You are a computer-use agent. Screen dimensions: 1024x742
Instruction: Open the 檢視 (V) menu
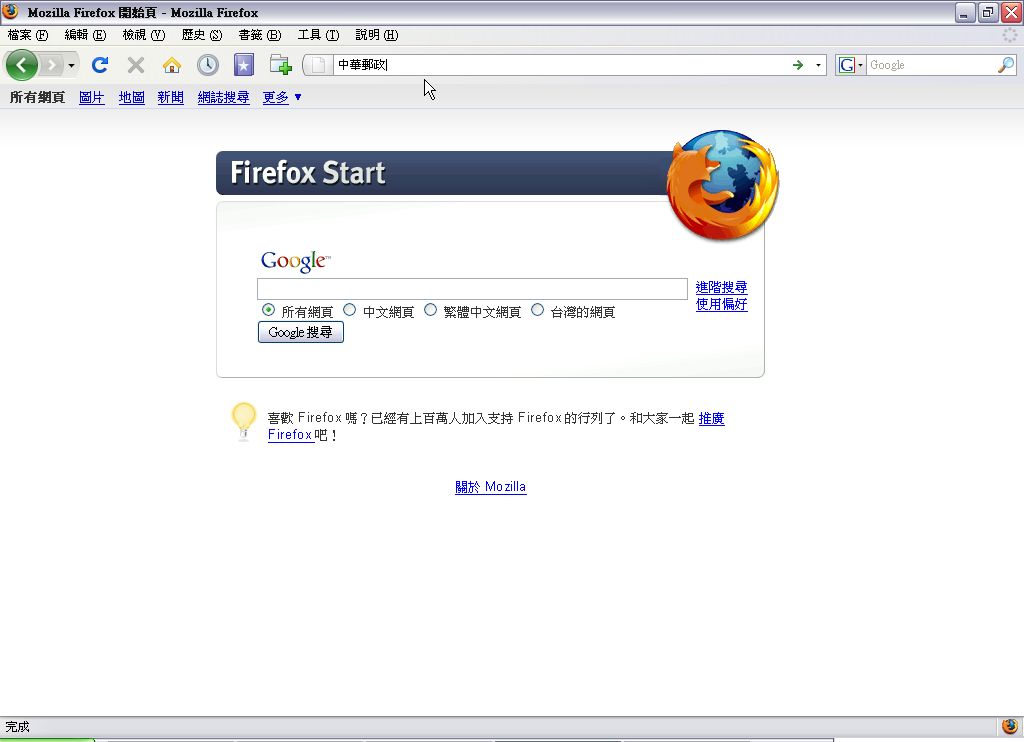click(144, 35)
